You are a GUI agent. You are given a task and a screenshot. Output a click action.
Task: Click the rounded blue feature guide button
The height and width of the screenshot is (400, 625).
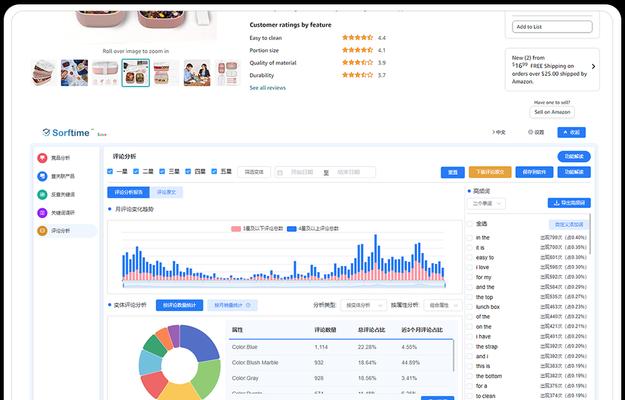pos(574,157)
